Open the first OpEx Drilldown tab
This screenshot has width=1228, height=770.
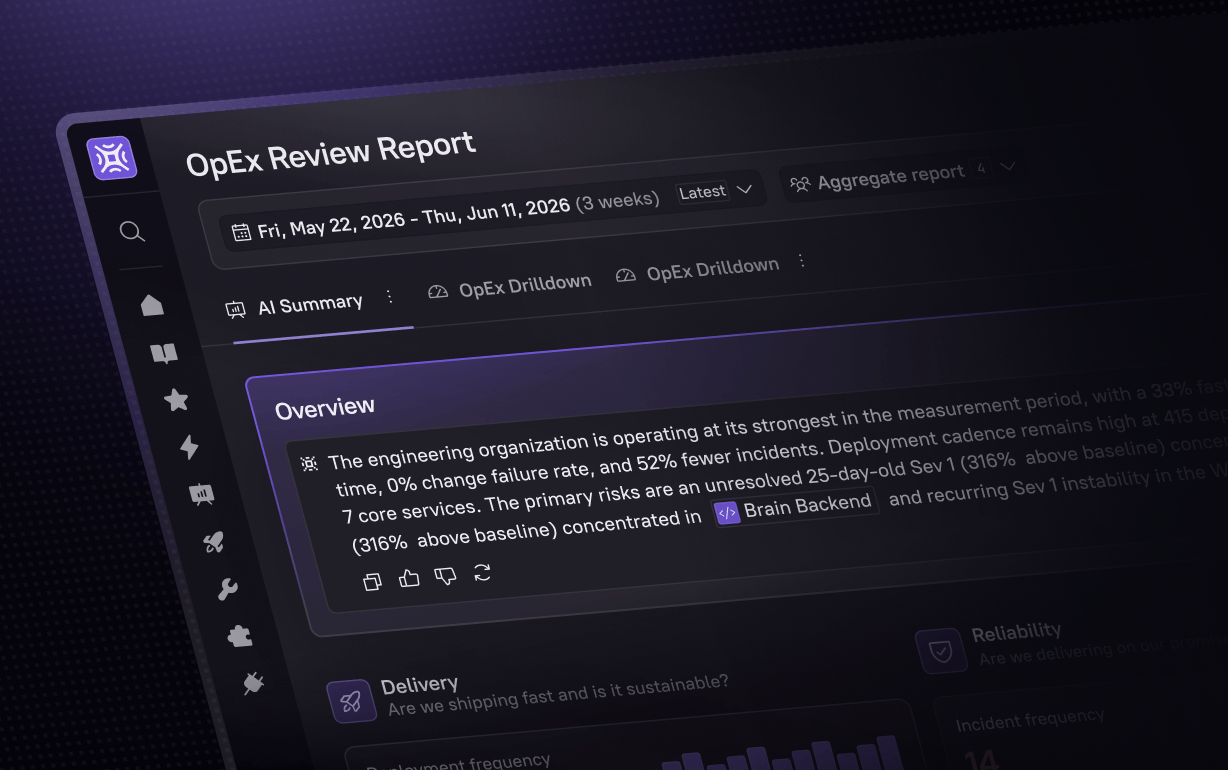click(511, 286)
